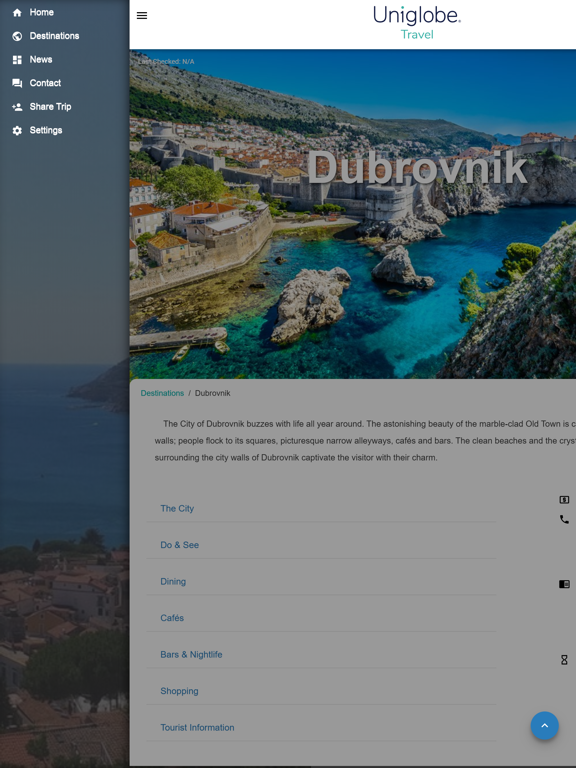
Task: Expand the Shopping section
Action: click(x=321, y=691)
